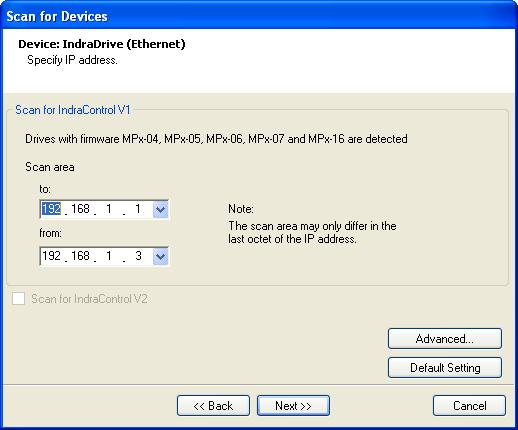Enable the Scan for IndraControl V2 checkbox
The height and width of the screenshot is (430, 518).
pos(18,299)
